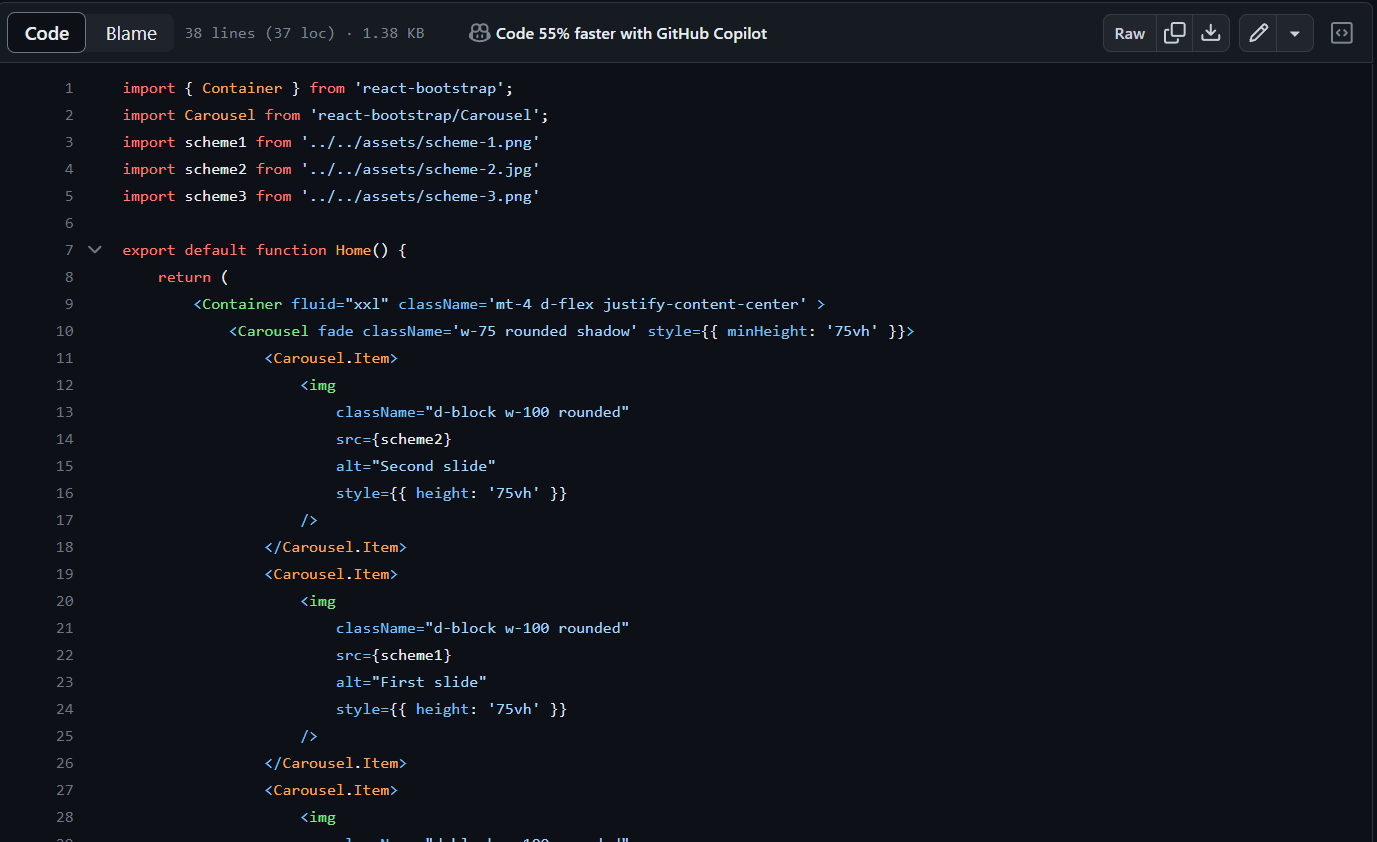Select line number 22
The image size is (1377, 842).
pyautogui.click(x=65, y=655)
